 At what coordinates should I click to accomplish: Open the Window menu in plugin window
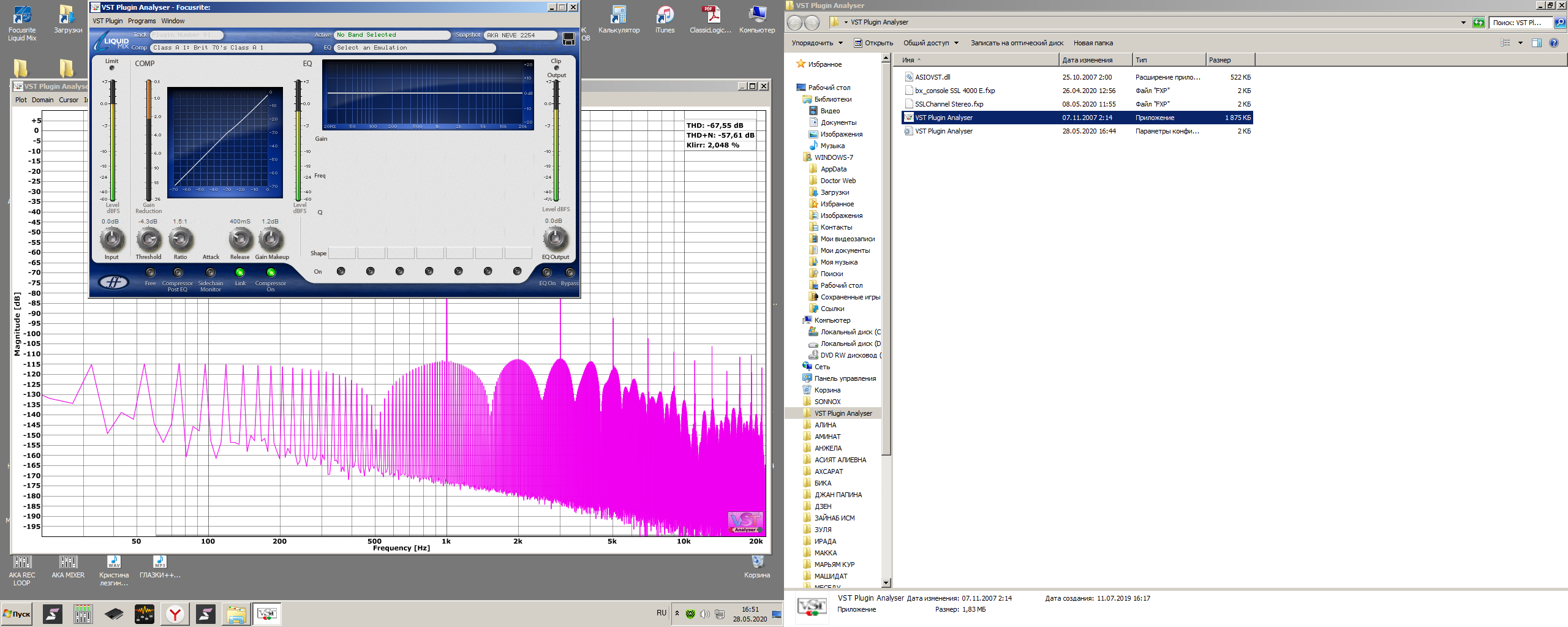173,21
